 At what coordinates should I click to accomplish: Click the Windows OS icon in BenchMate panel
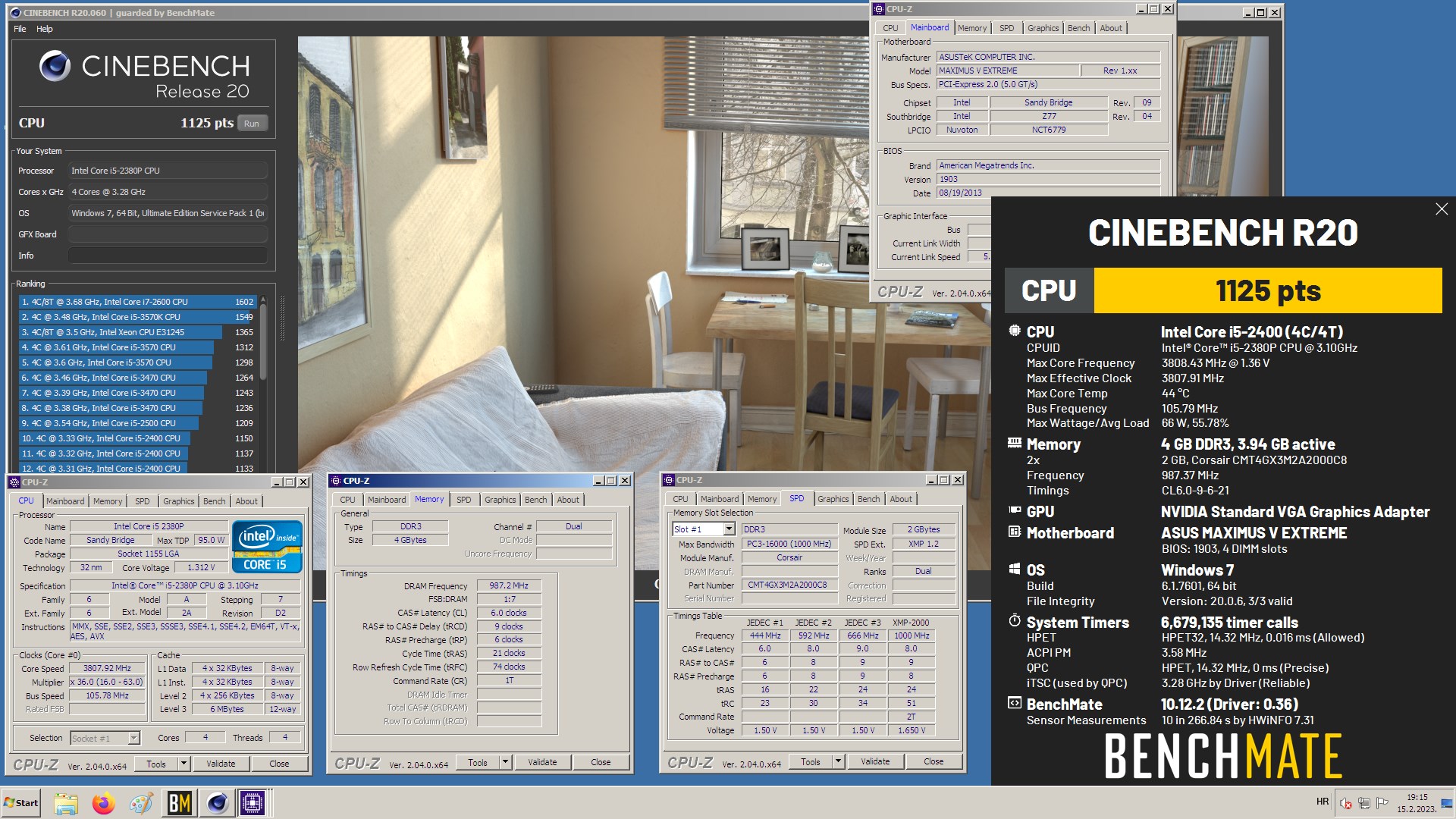(1015, 569)
